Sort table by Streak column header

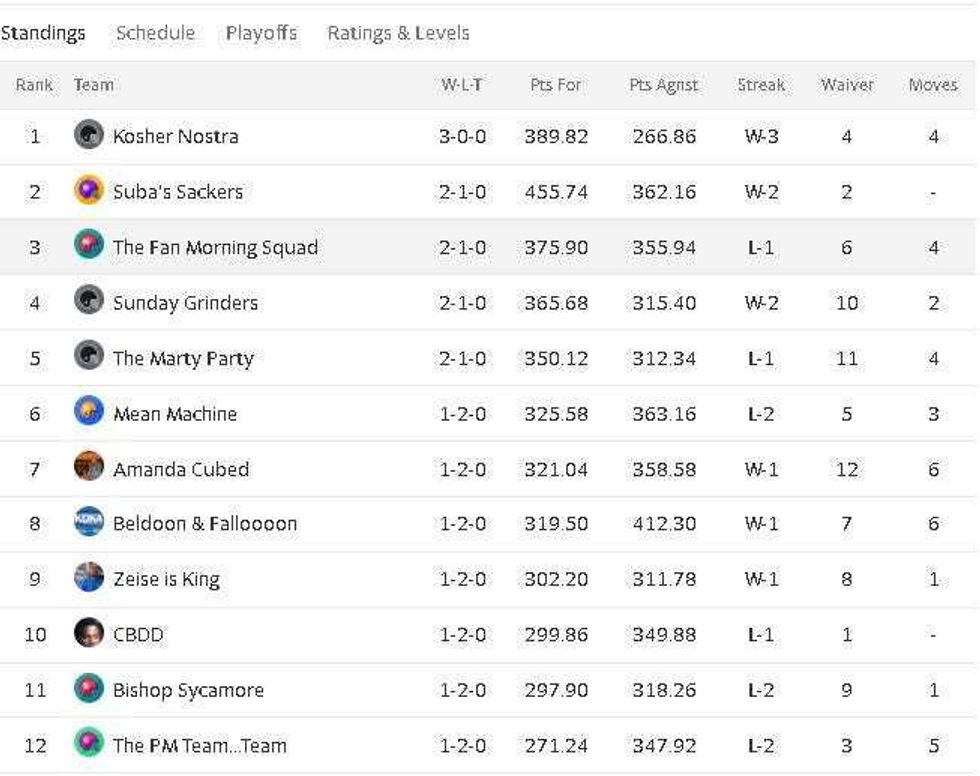pyautogui.click(x=761, y=84)
